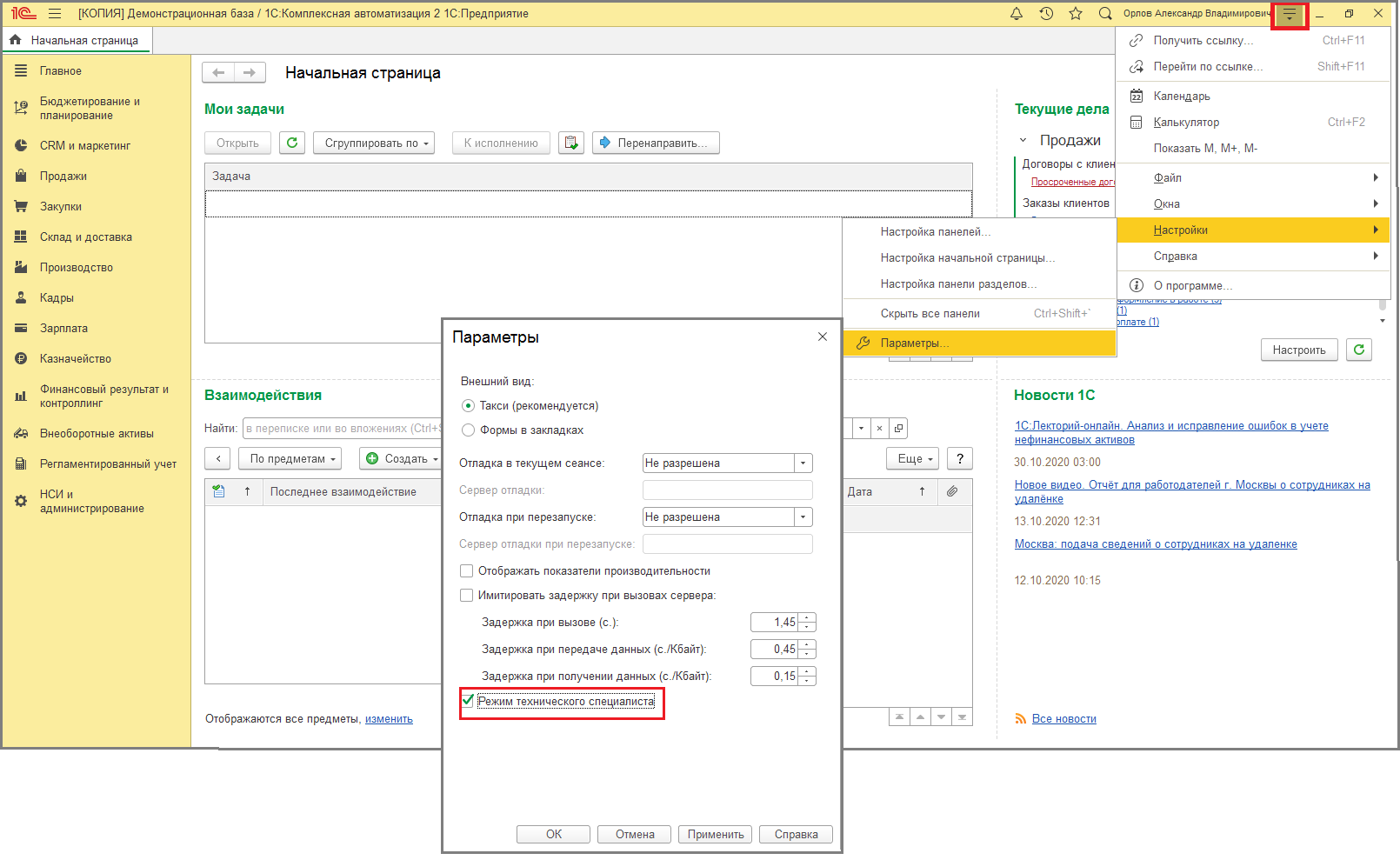Increase the Задержка при вызове spinner value
This screenshot has height=860, width=1400.
[x=808, y=618]
